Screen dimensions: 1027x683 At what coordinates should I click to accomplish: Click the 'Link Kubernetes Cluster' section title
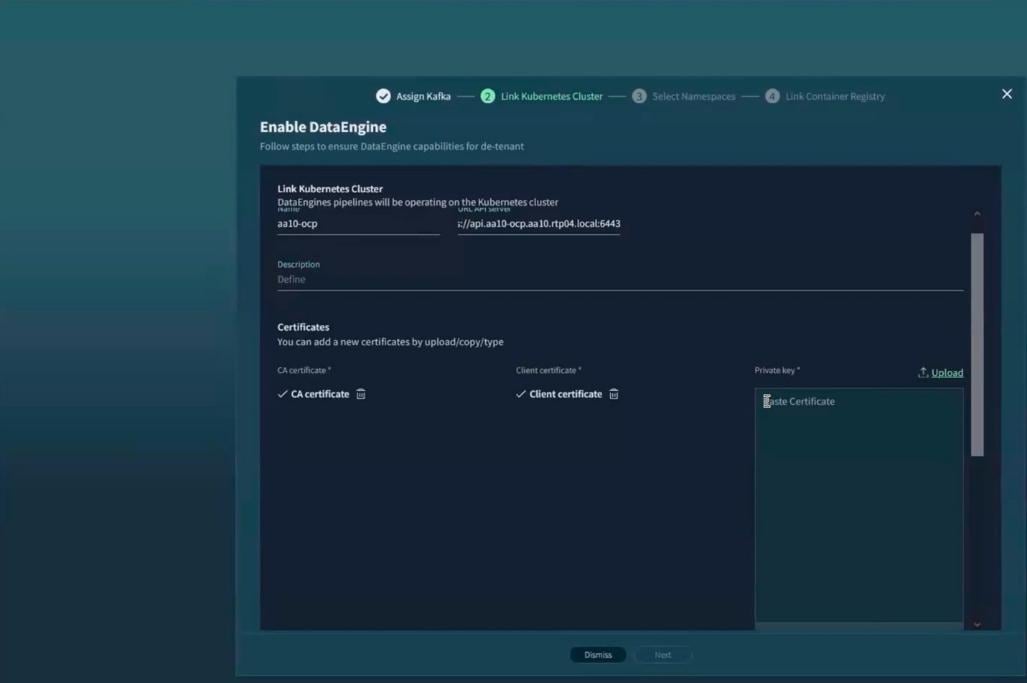click(x=329, y=189)
